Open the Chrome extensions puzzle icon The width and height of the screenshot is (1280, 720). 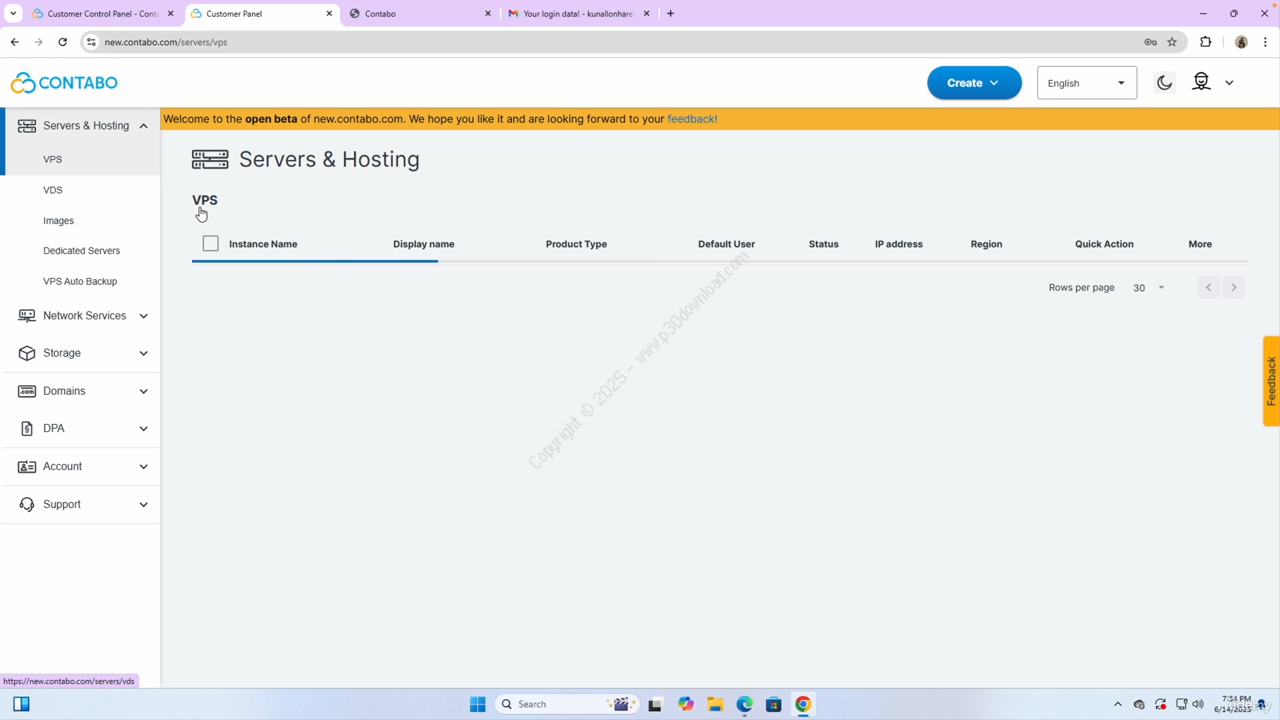click(x=1205, y=42)
